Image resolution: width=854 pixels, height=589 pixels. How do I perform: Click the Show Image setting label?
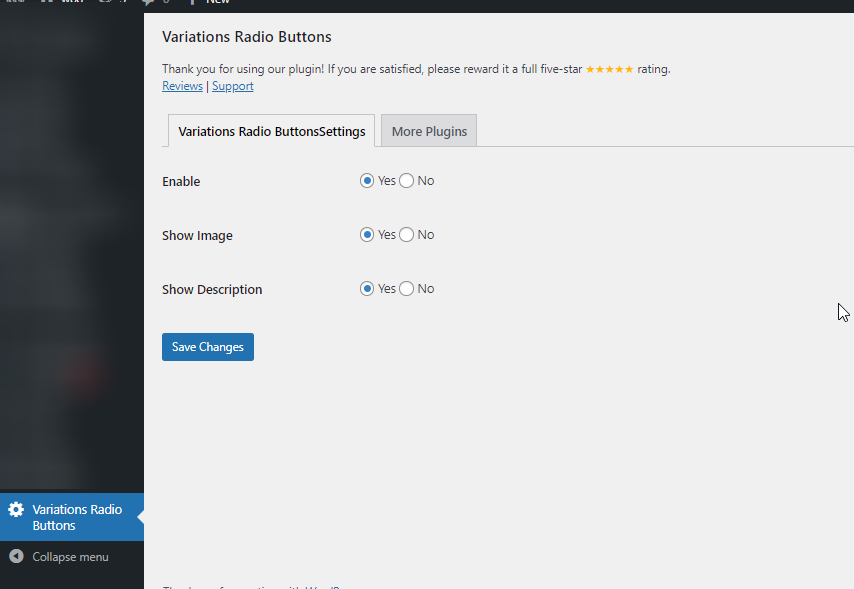pos(197,235)
